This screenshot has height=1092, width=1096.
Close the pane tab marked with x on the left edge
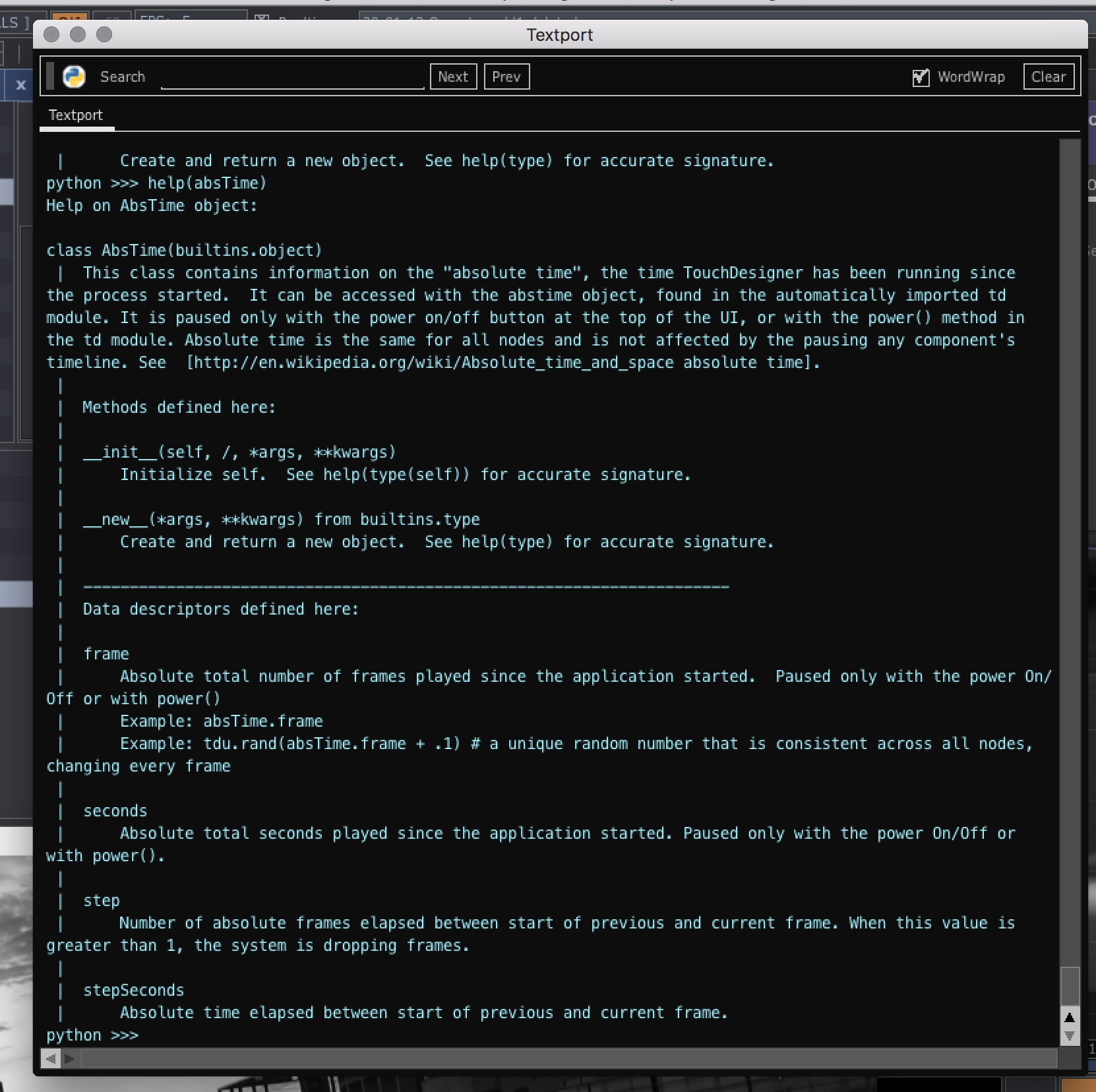21,85
